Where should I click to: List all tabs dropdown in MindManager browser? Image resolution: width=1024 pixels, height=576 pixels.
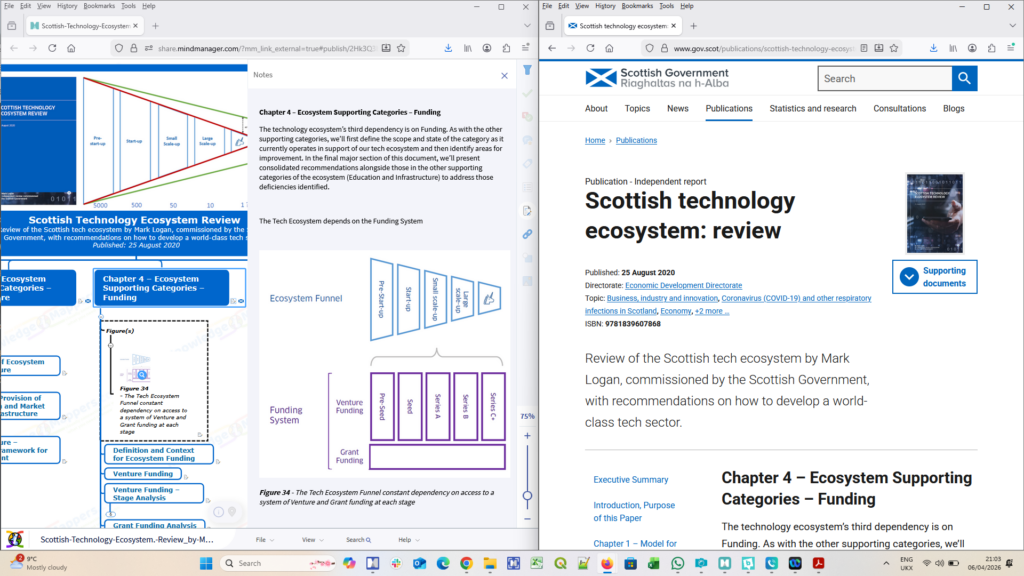[527, 26]
